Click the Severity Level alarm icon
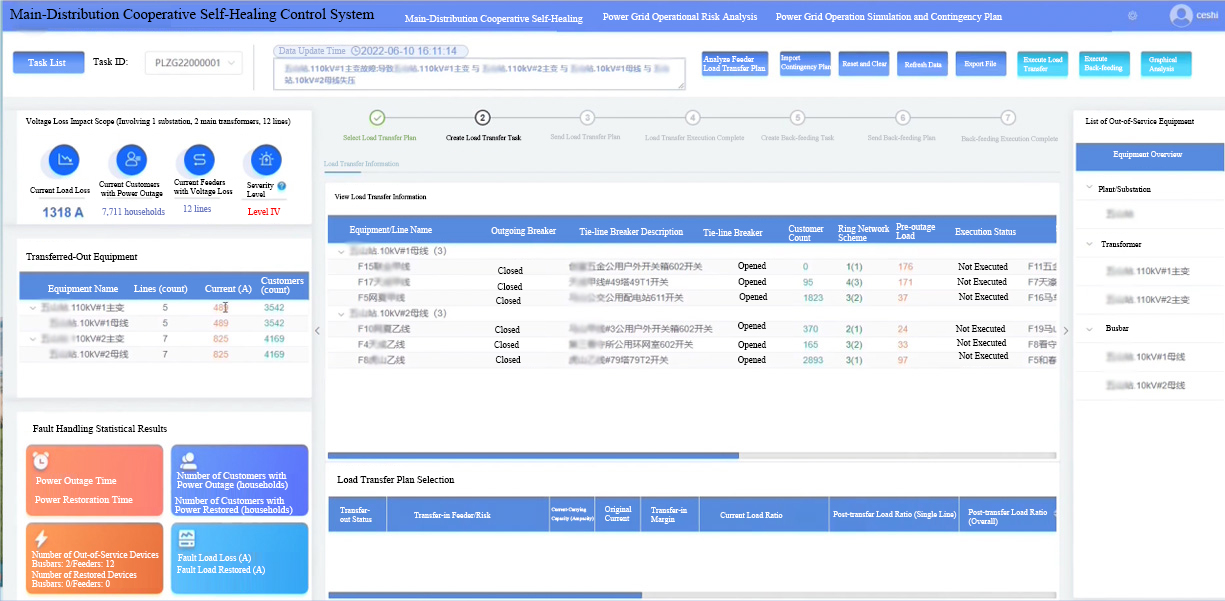Viewport: 1225px width, 601px height. [x=265, y=160]
